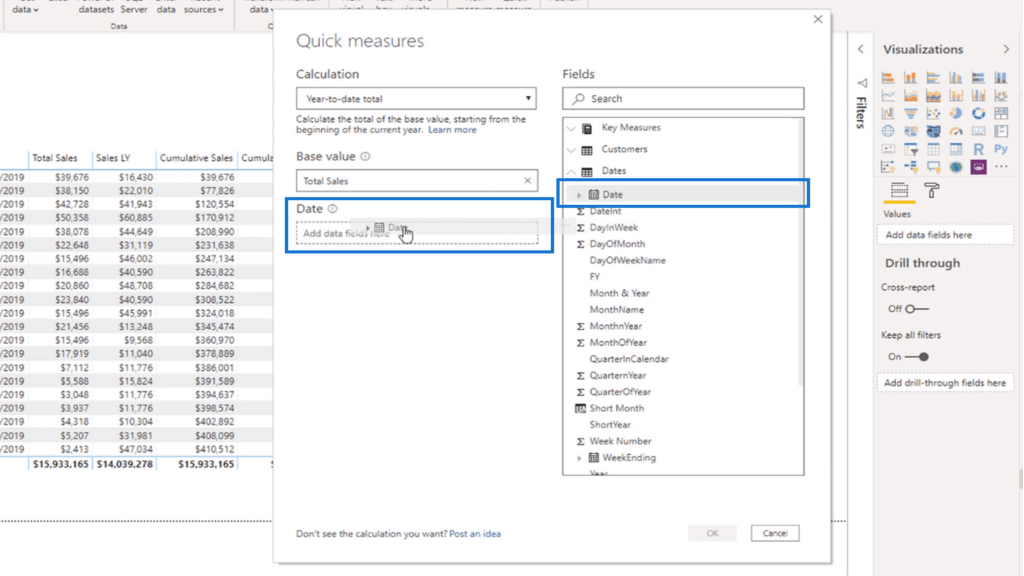Select the DayOfMonth field
Screen dimensions: 1024x576
coord(617,244)
